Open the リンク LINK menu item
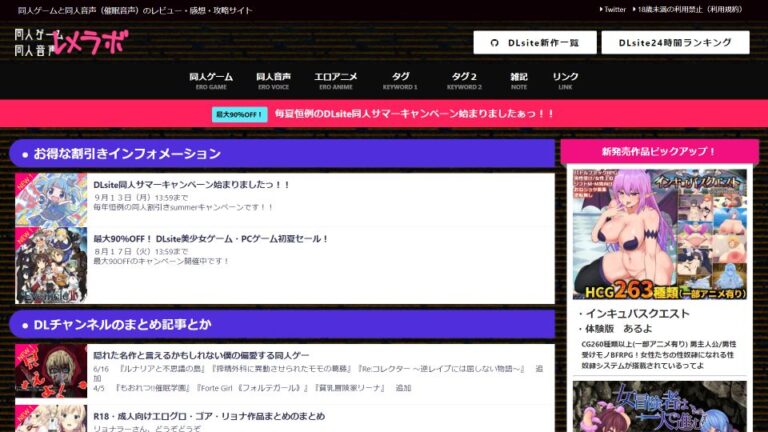This screenshot has width=768, height=432. (565, 80)
